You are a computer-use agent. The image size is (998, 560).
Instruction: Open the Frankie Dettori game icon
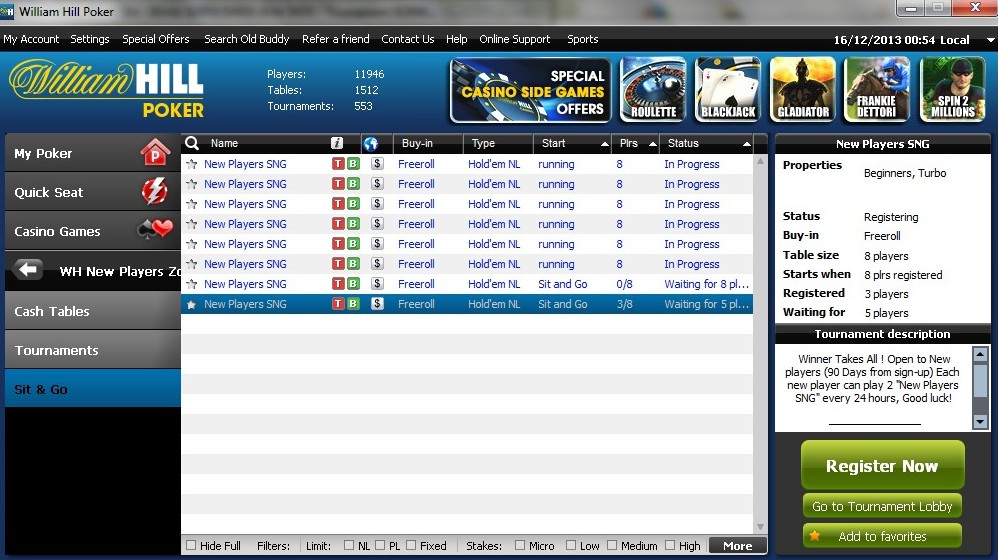click(x=876, y=90)
